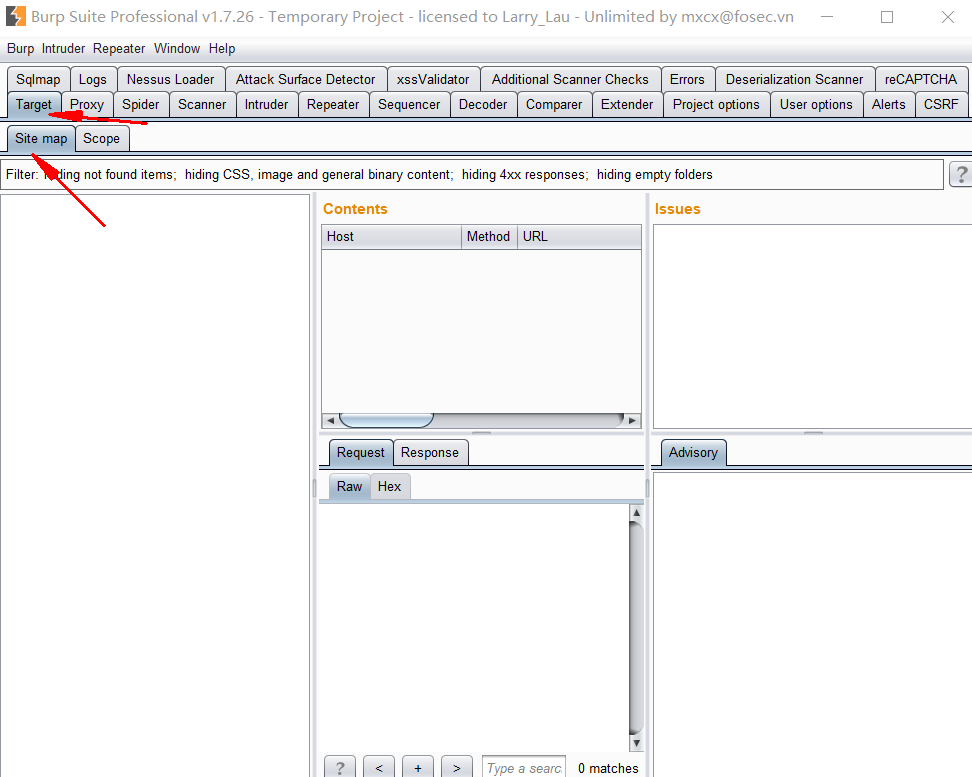This screenshot has height=777, width=972.
Task: Go to previous search match with < button
Action: 379,768
